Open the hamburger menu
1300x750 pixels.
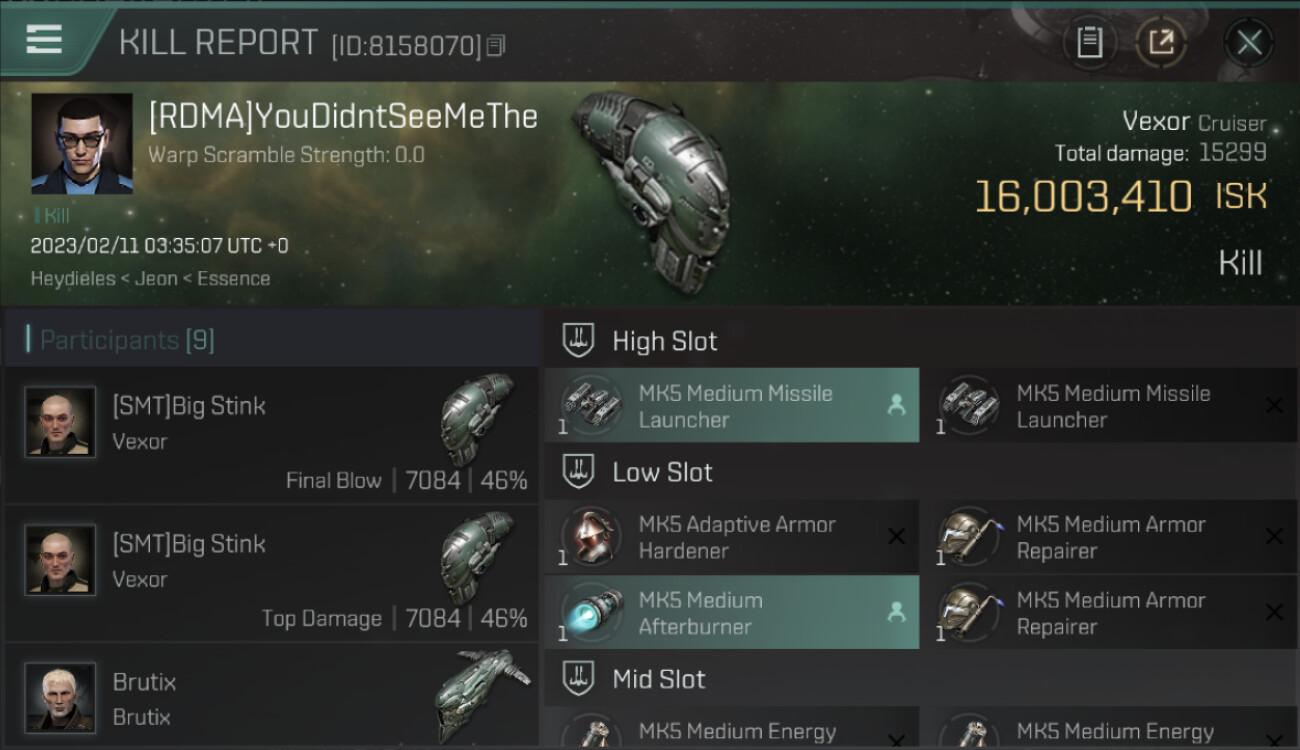coord(44,40)
